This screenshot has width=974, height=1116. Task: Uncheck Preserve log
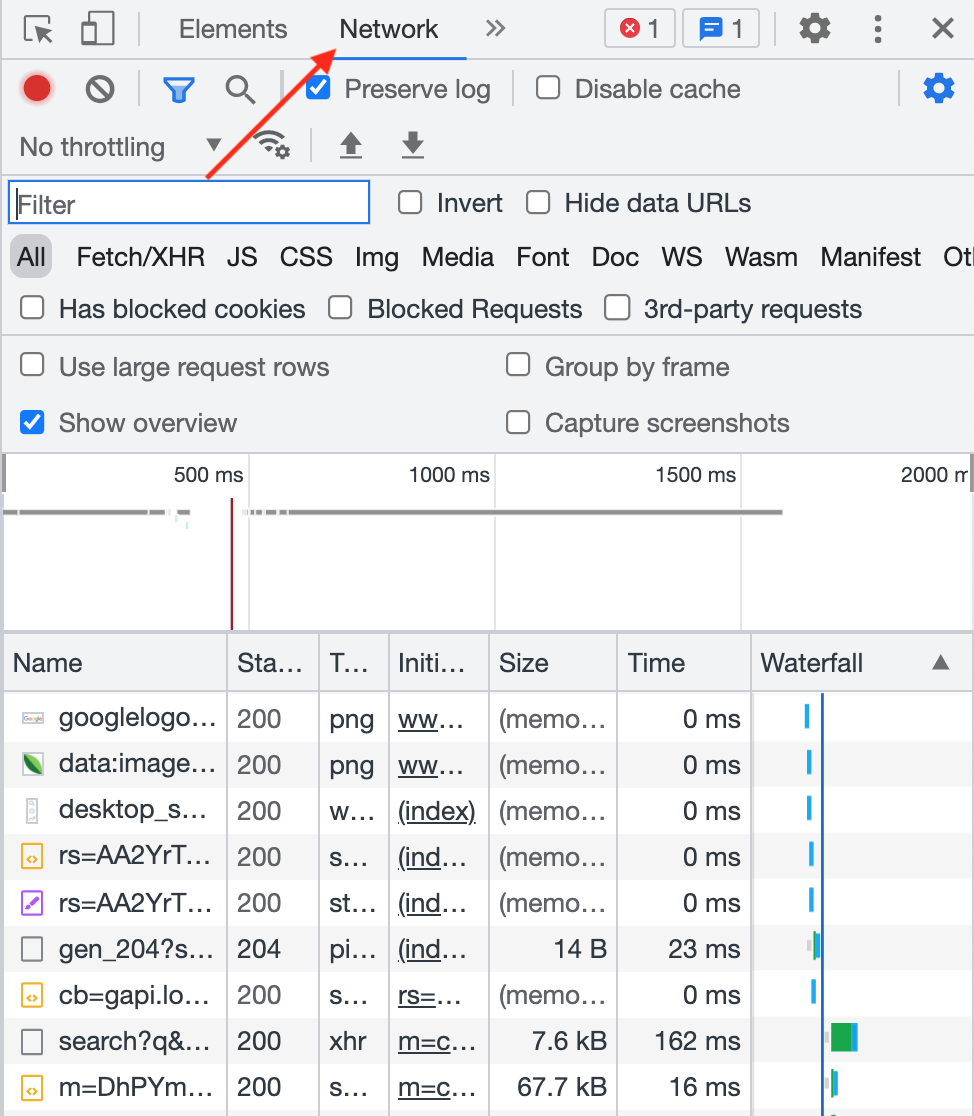[x=318, y=88]
